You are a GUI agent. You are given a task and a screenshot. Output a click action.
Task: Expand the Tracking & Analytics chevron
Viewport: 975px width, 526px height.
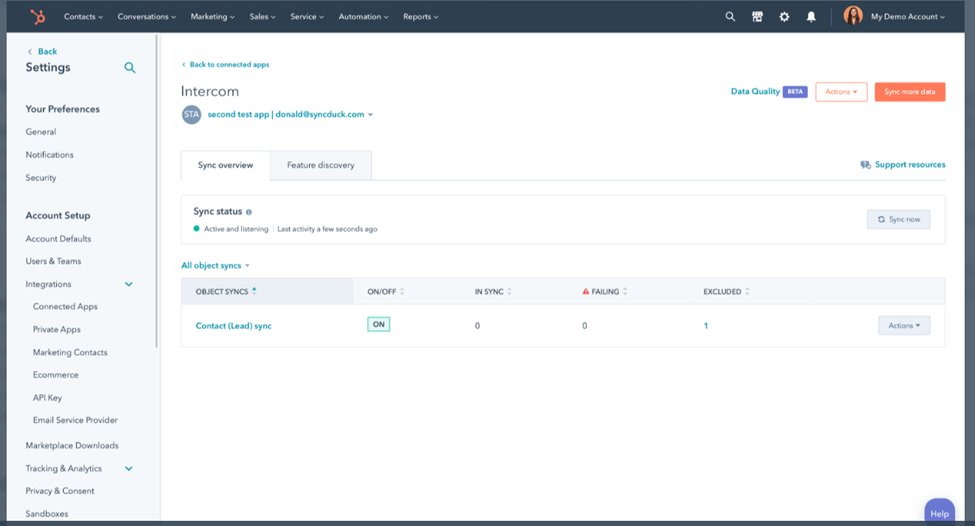pos(129,469)
